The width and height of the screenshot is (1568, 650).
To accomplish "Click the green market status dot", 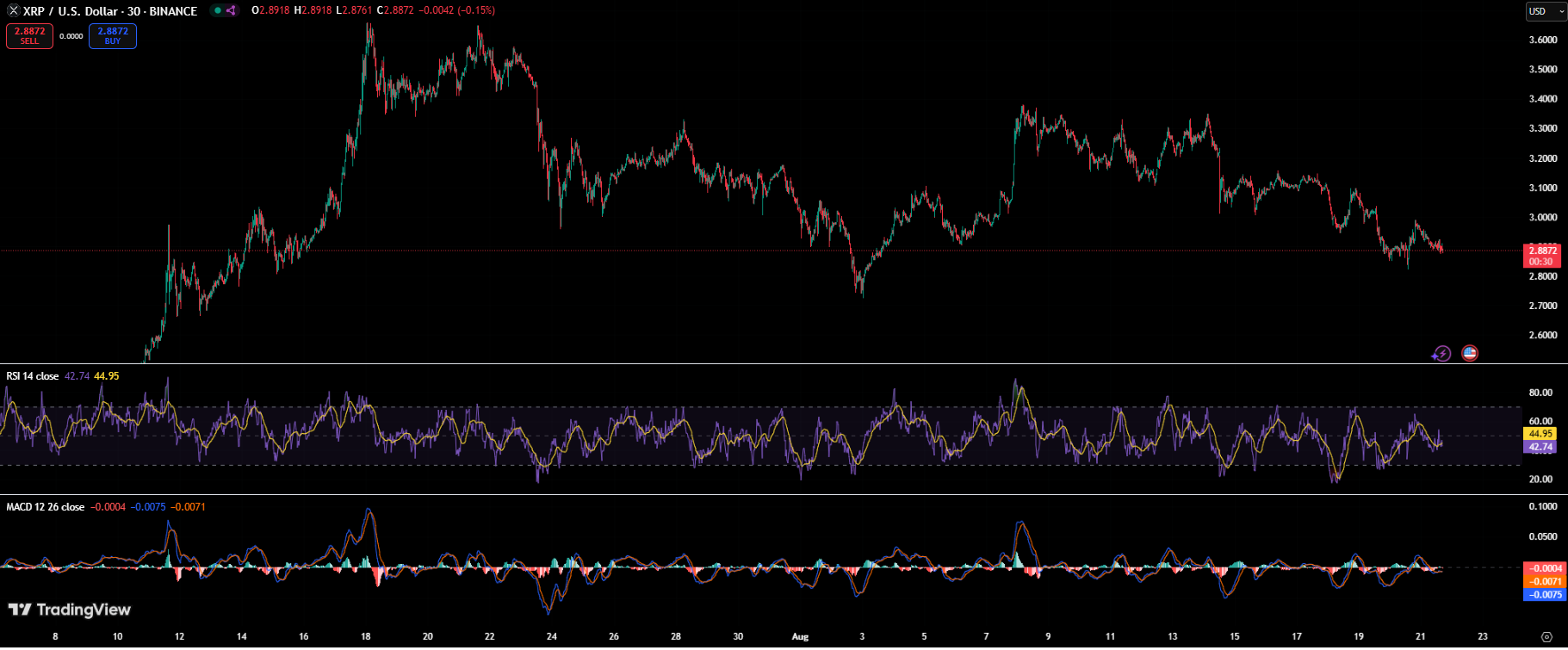I will 218,10.
